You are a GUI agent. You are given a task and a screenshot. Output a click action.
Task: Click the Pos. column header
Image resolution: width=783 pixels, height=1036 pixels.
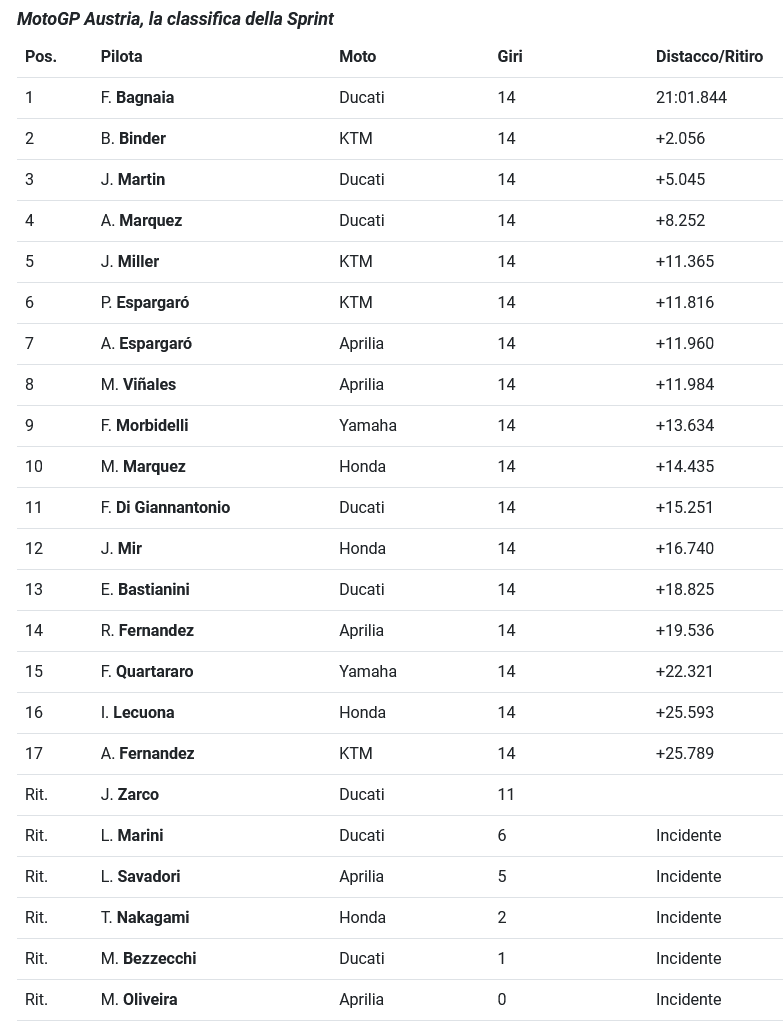pyautogui.click(x=41, y=57)
